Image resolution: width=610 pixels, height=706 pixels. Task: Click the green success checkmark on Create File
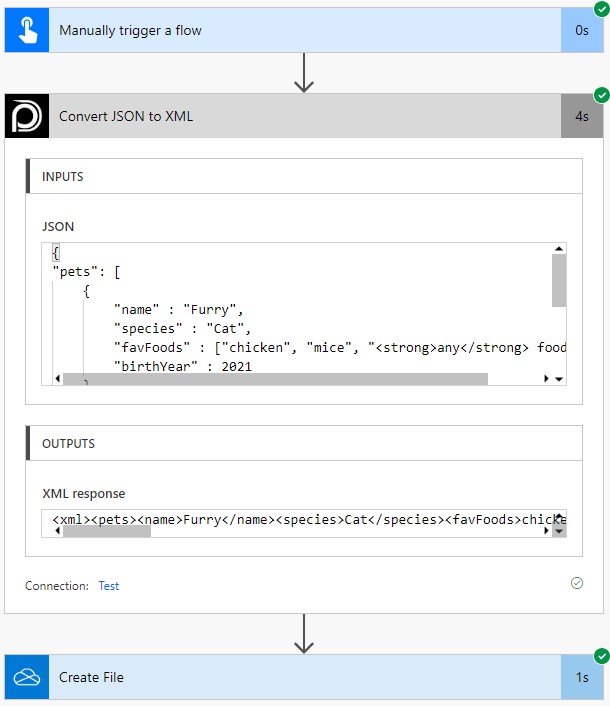click(601, 656)
